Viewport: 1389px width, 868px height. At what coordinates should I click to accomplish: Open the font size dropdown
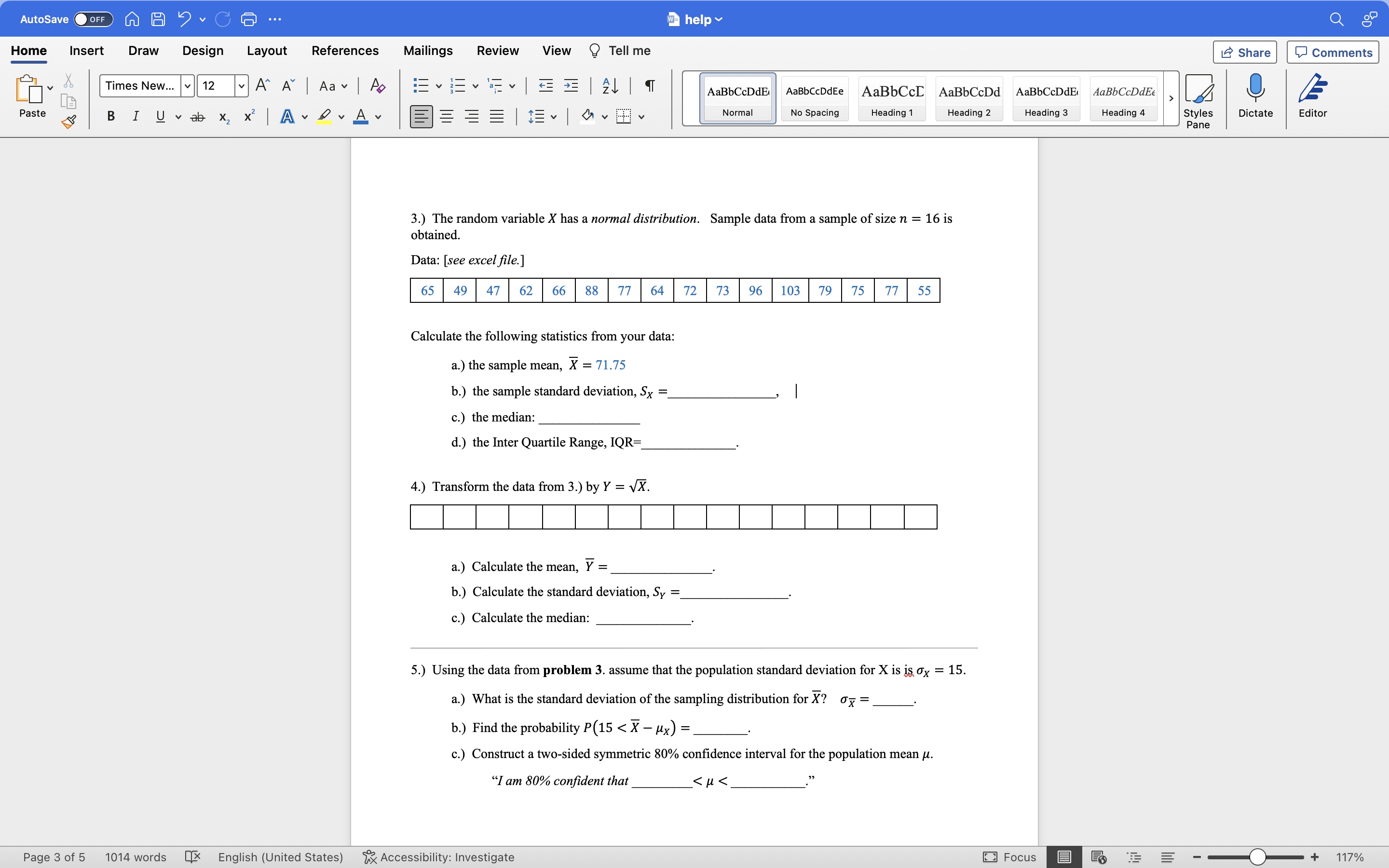[242, 86]
